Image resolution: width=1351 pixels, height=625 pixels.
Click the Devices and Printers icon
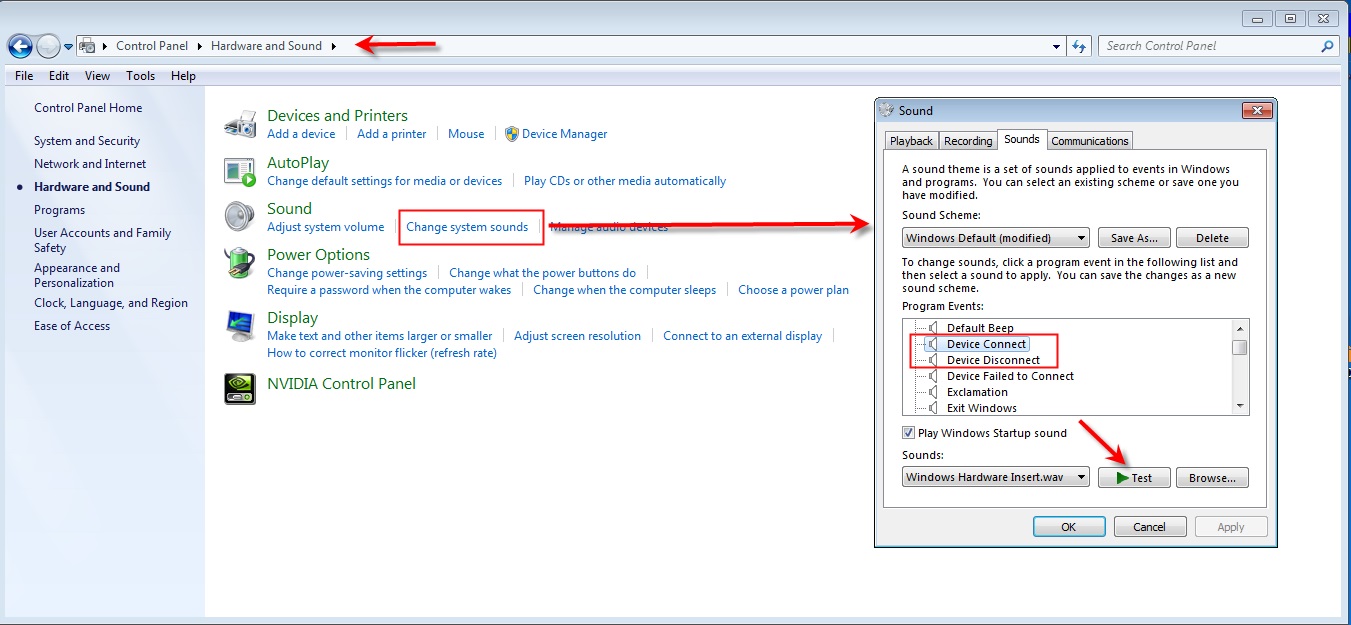click(240, 124)
